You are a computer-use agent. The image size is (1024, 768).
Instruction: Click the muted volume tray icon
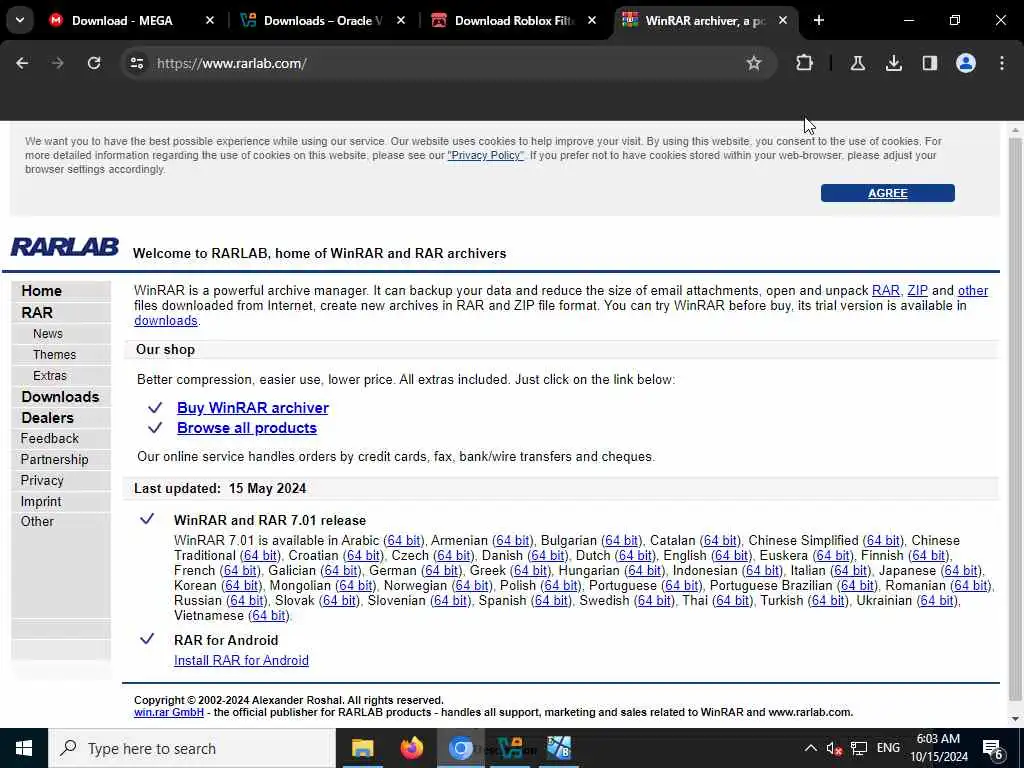[834, 748]
